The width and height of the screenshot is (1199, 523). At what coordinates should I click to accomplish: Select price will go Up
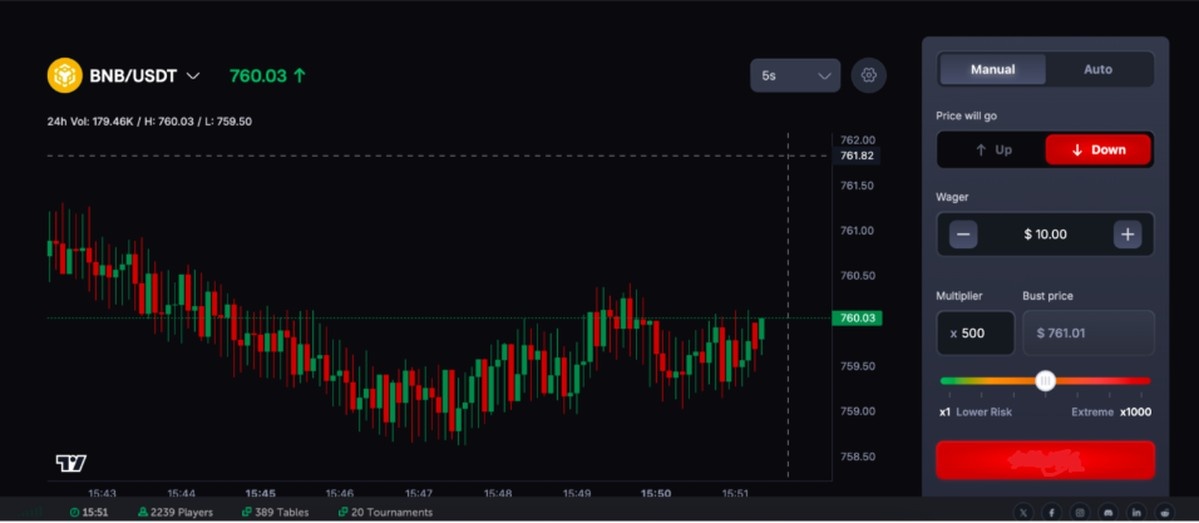[x=992, y=150]
